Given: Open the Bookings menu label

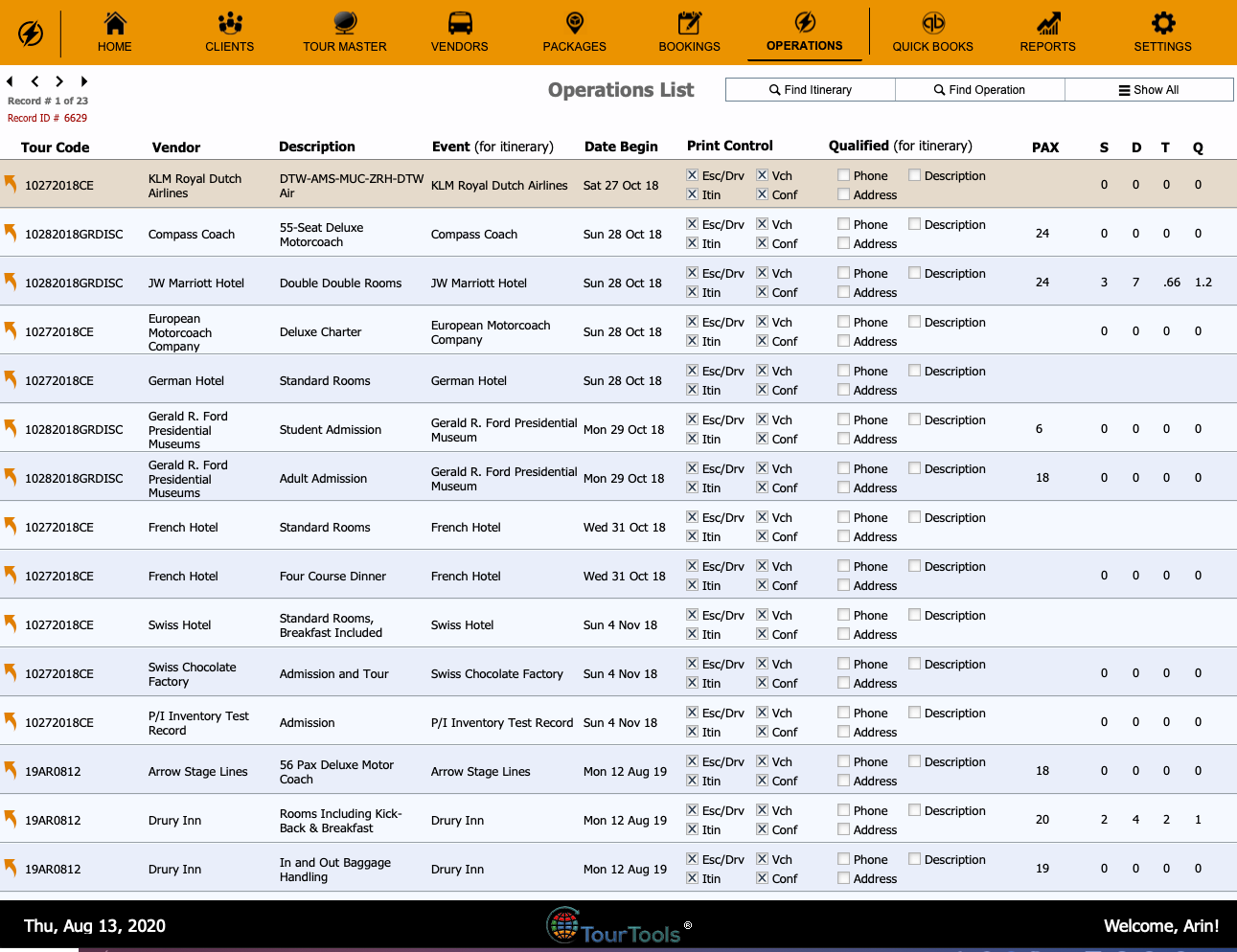Looking at the screenshot, I should click(x=690, y=47).
